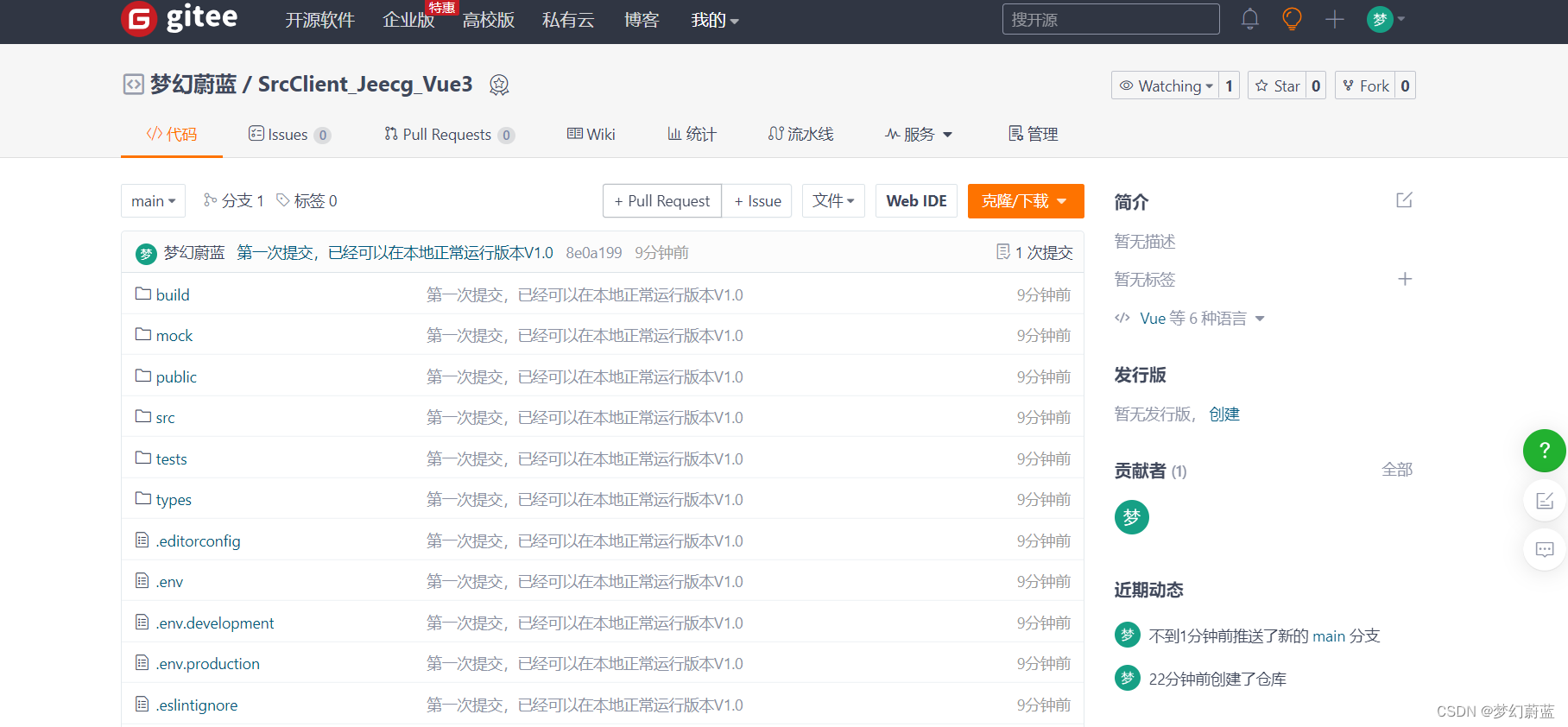This screenshot has width=1568, height=727.
Task: Click the avatar beside the main branch push activity
Action: (1127, 635)
